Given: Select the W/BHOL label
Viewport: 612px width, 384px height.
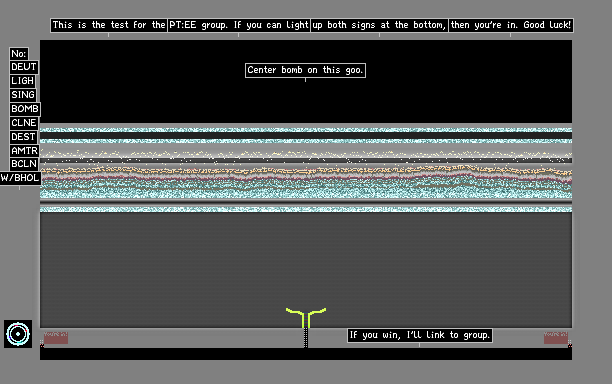Looking at the screenshot, I should (20, 178).
